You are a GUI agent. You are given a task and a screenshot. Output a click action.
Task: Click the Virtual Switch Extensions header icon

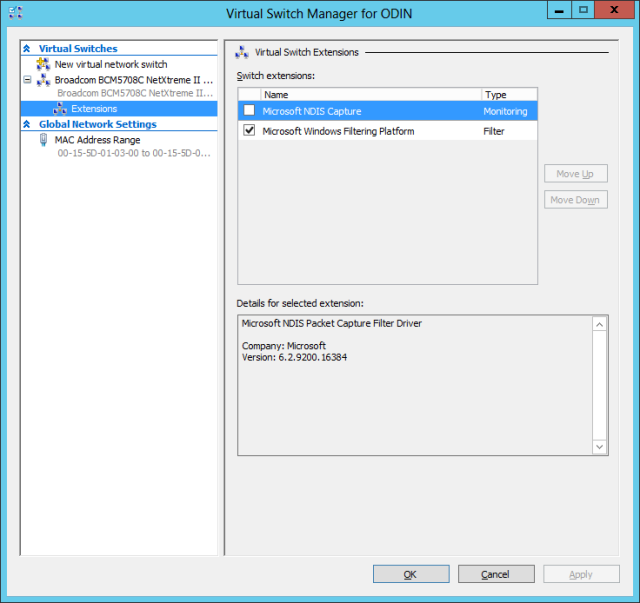pyautogui.click(x=242, y=52)
